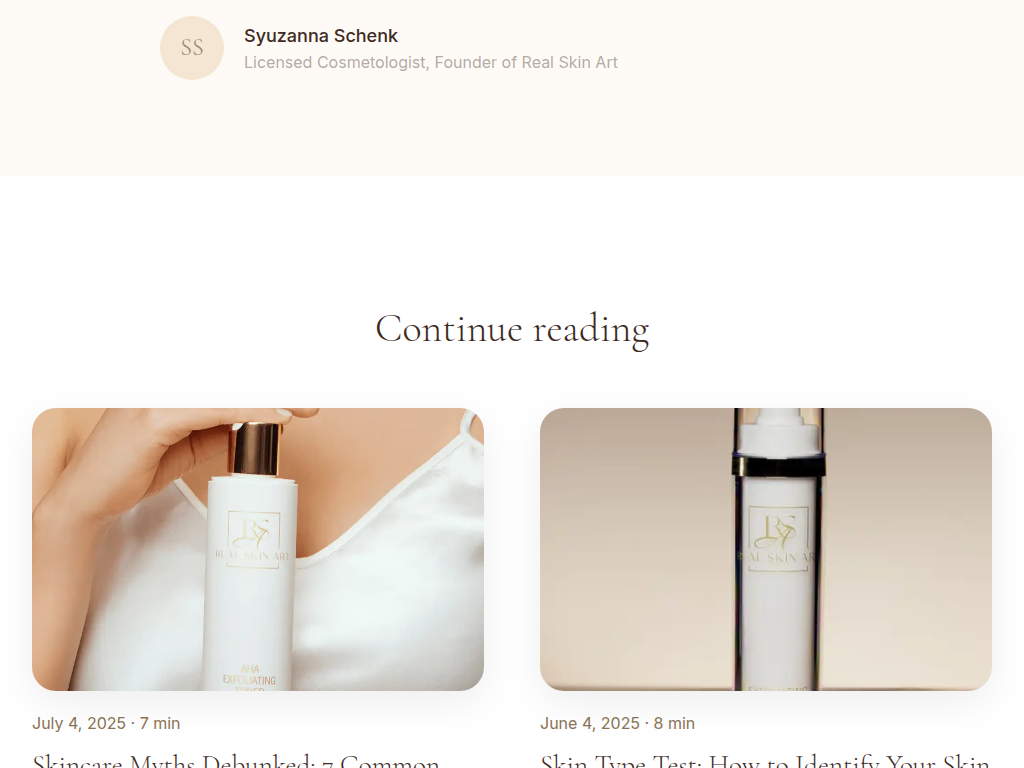Open the AHA exfoliating toner article image
This screenshot has width=1024, height=768.
(258, 549)
